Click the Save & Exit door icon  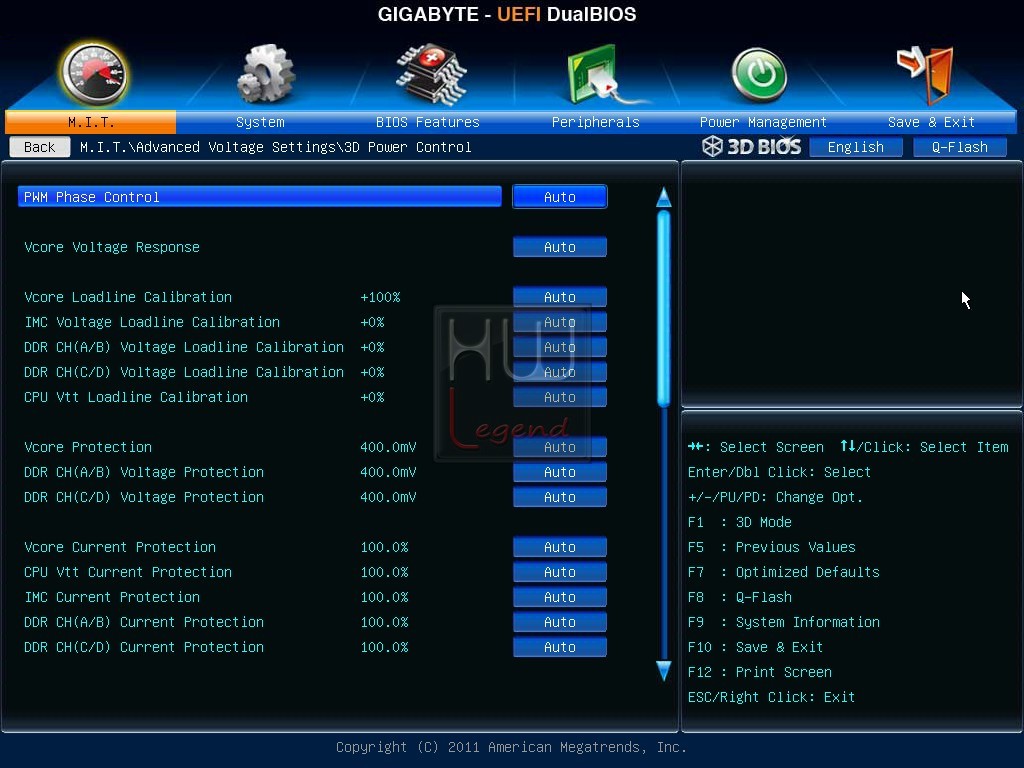click(x=926, y=74)
